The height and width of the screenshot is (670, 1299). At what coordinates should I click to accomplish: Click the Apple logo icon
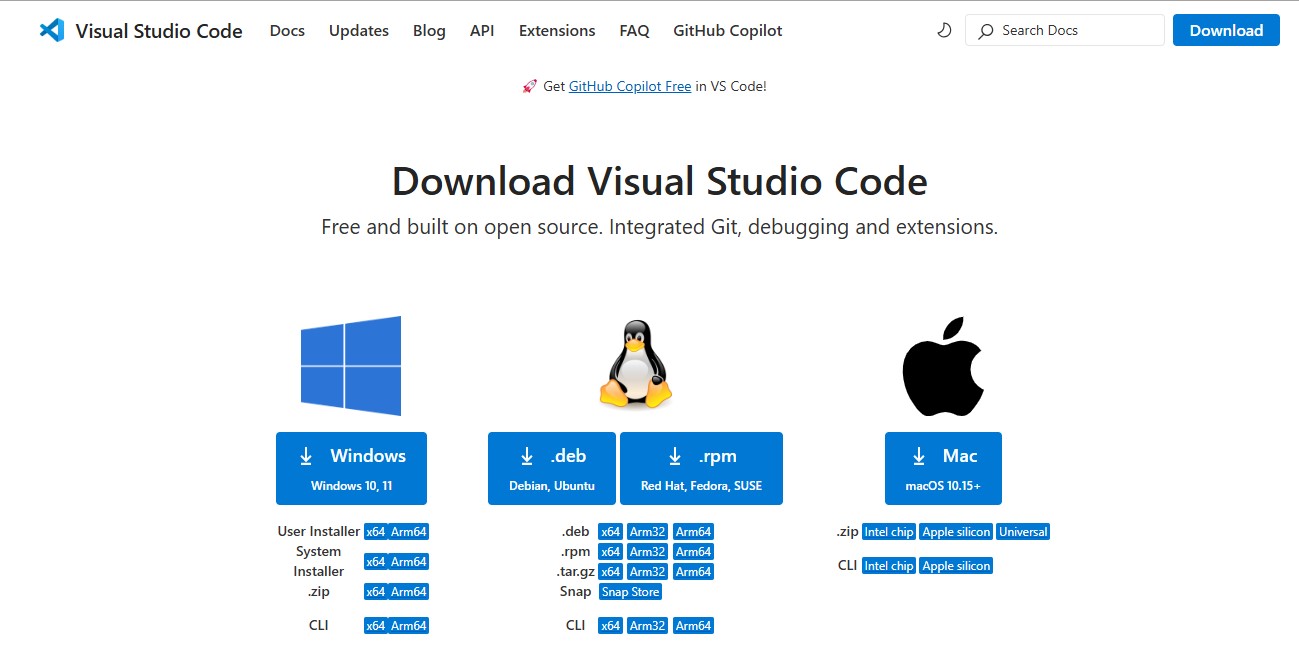click(x=943, y=367)
